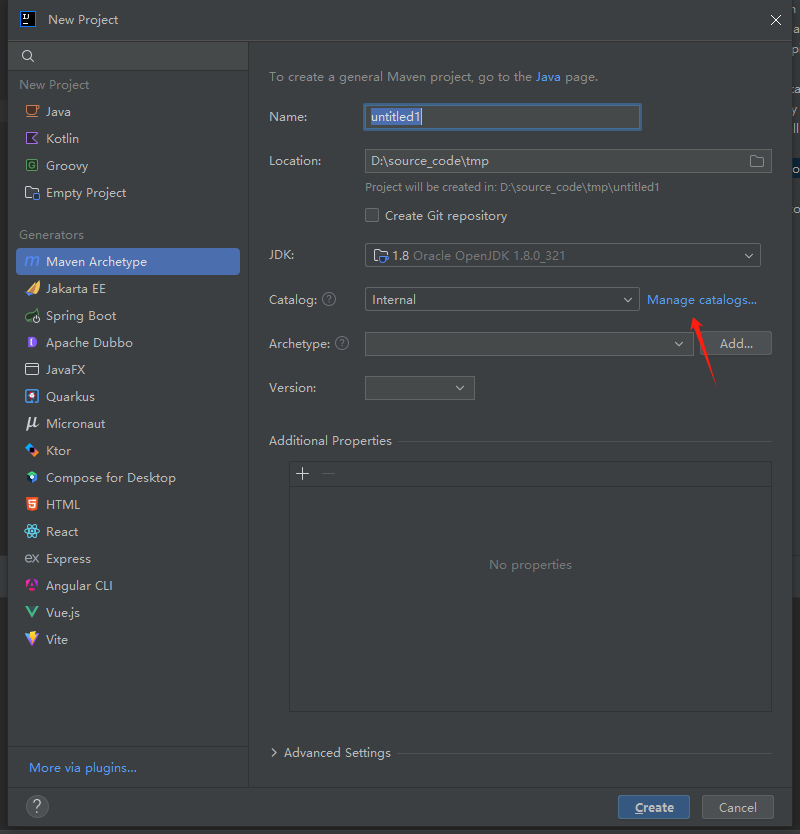Click the Add... archetype button
Screen dimensions: 800x834
coord(736,344)
